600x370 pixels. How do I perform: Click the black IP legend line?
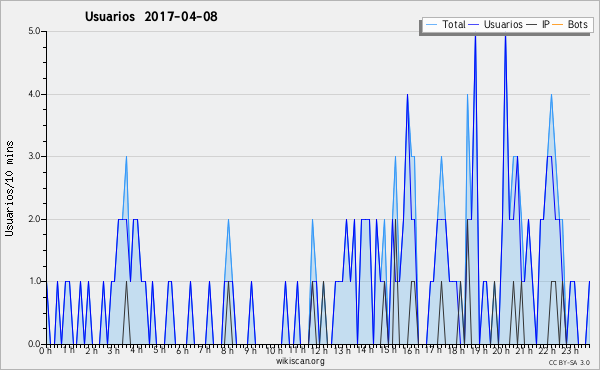(x=532, y=25)
